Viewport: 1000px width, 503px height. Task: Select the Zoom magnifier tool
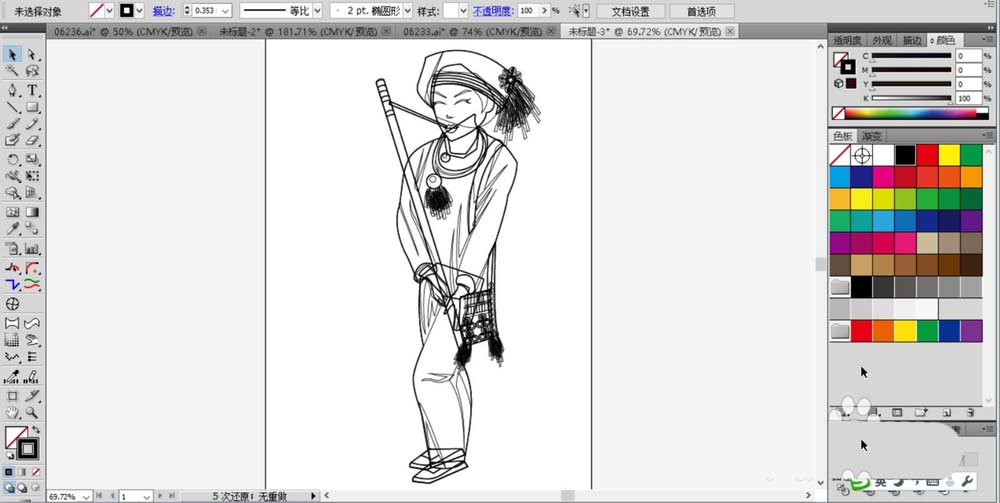[x=32, y=413]
